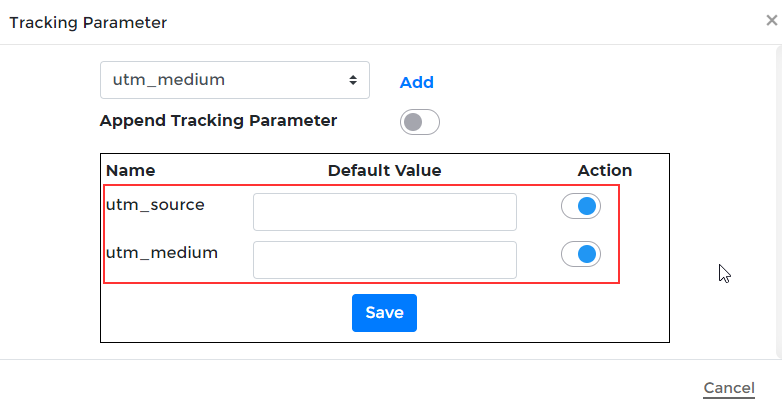Click the scrollbar at the dialog's right edge

click(x=779, y=200)
